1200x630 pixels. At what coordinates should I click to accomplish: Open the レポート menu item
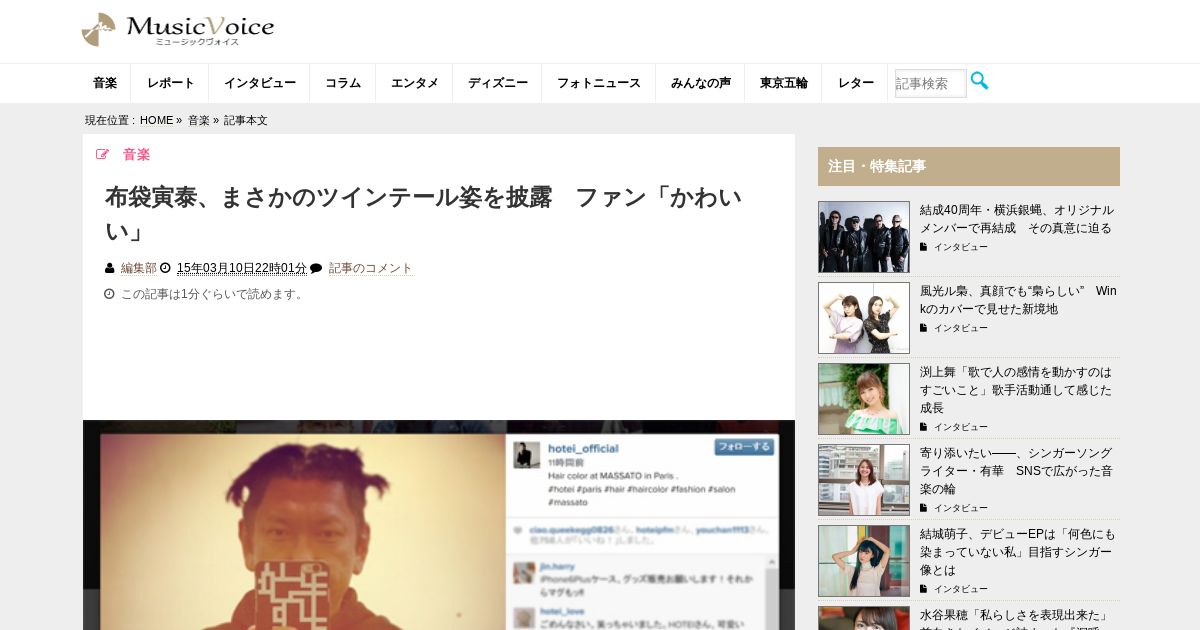click(x=171, y=83)
